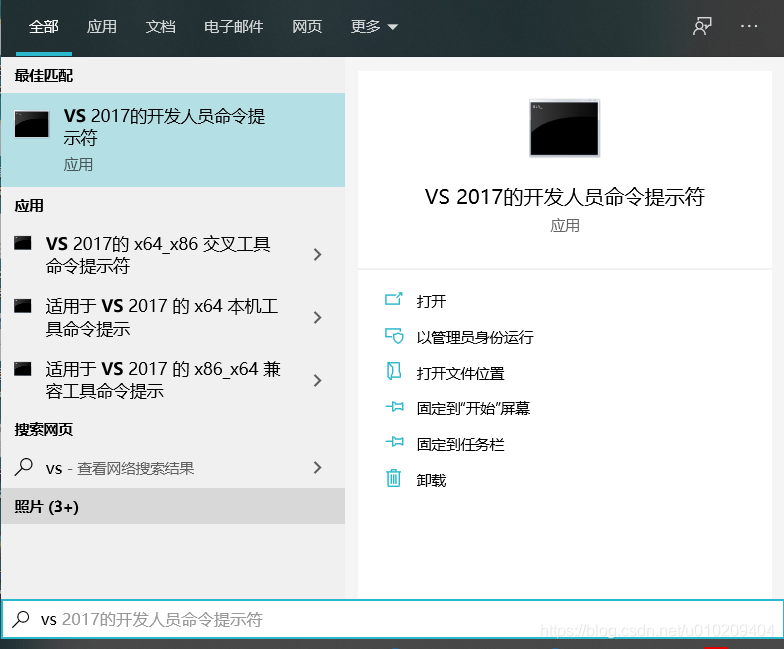This screenshot has width=784, height=649.
Task: Switch to the 全部 tab
Action: point(44,26)
